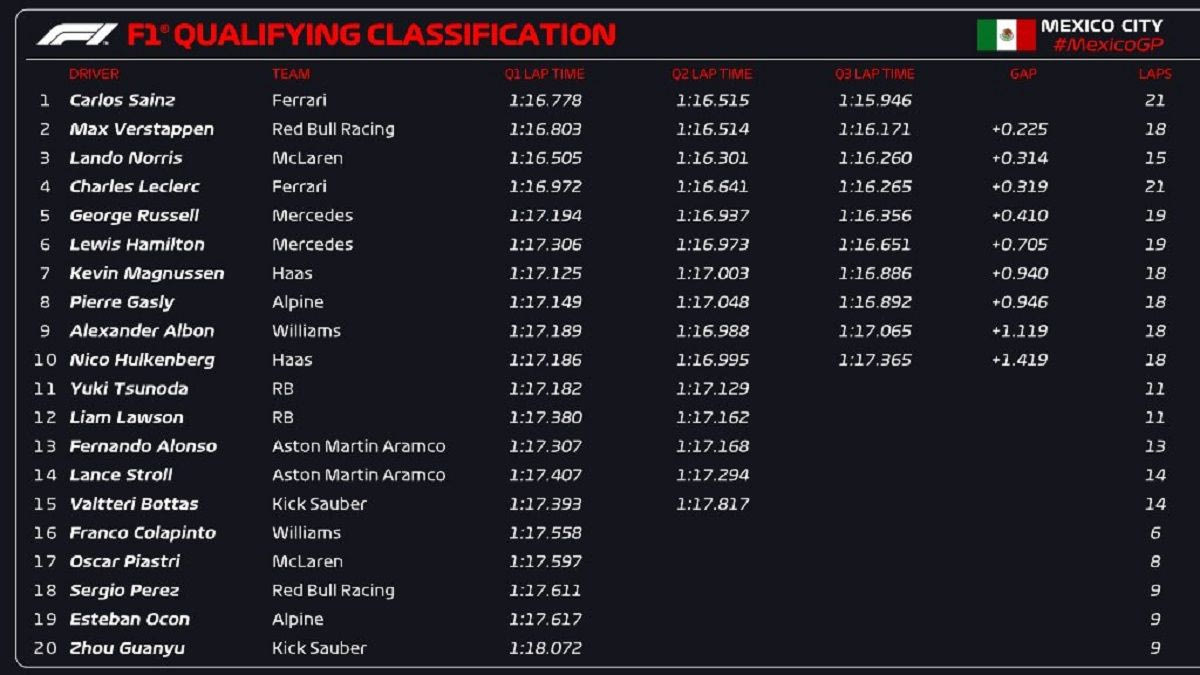The width and height of the screenshot is (1200, 675).
Task: Click the LAPS column header
Action: (x=1155, y=74)
